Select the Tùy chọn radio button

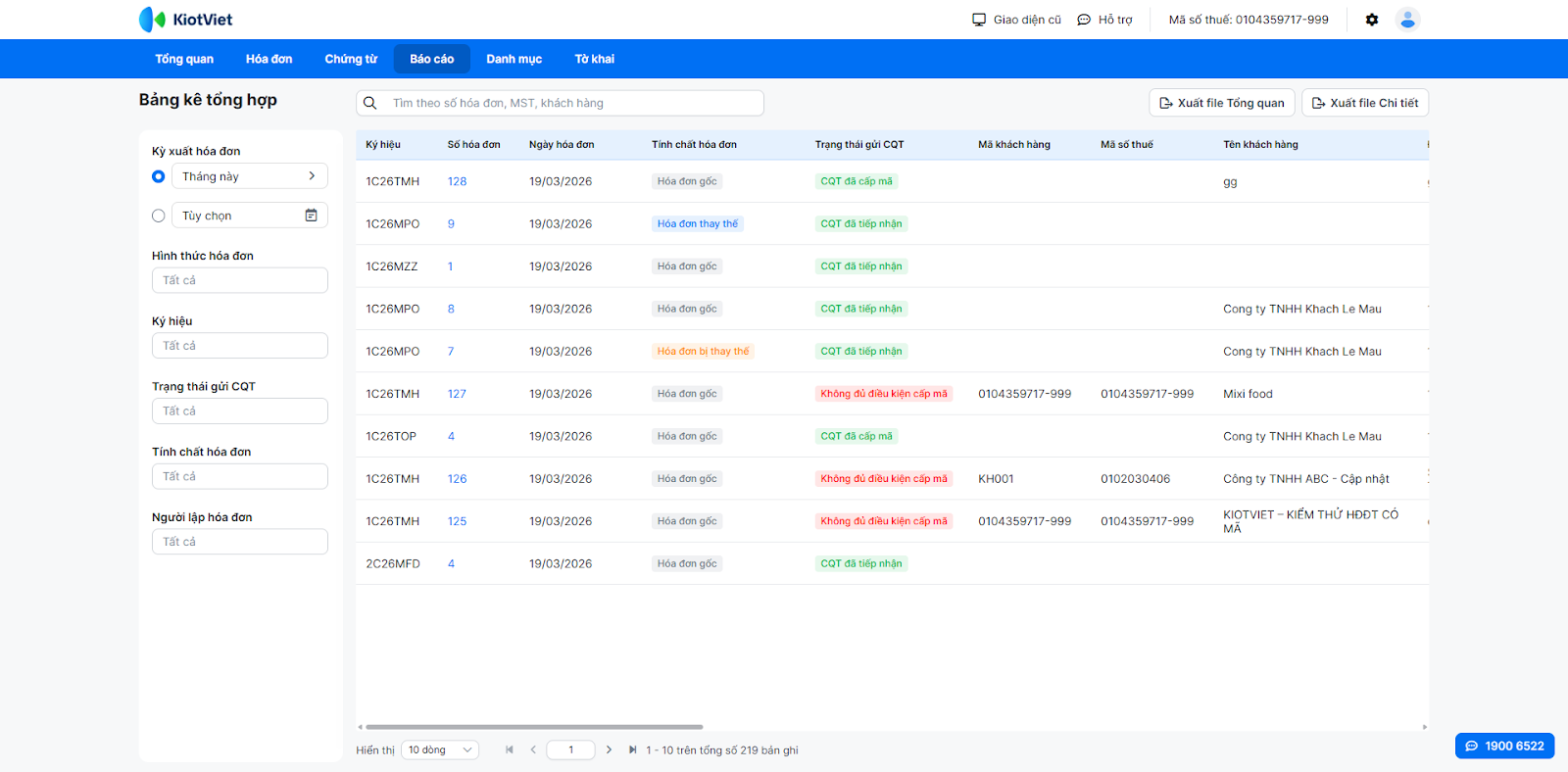[159, 216]
